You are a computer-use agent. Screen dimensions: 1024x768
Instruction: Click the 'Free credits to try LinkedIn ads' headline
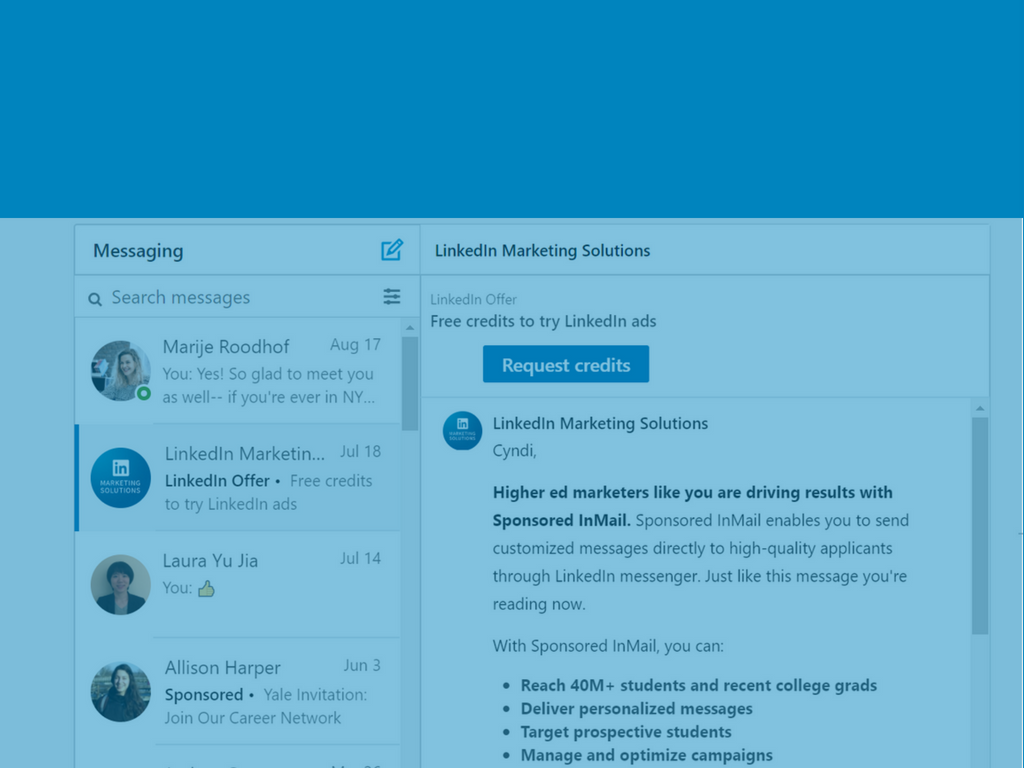click(543, 321)
